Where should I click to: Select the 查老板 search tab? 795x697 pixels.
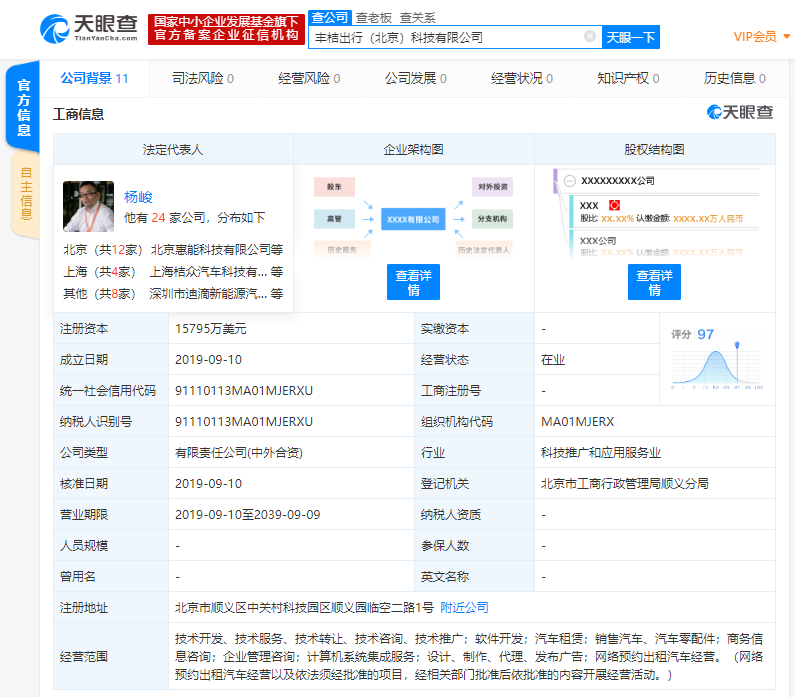(374, 18)
